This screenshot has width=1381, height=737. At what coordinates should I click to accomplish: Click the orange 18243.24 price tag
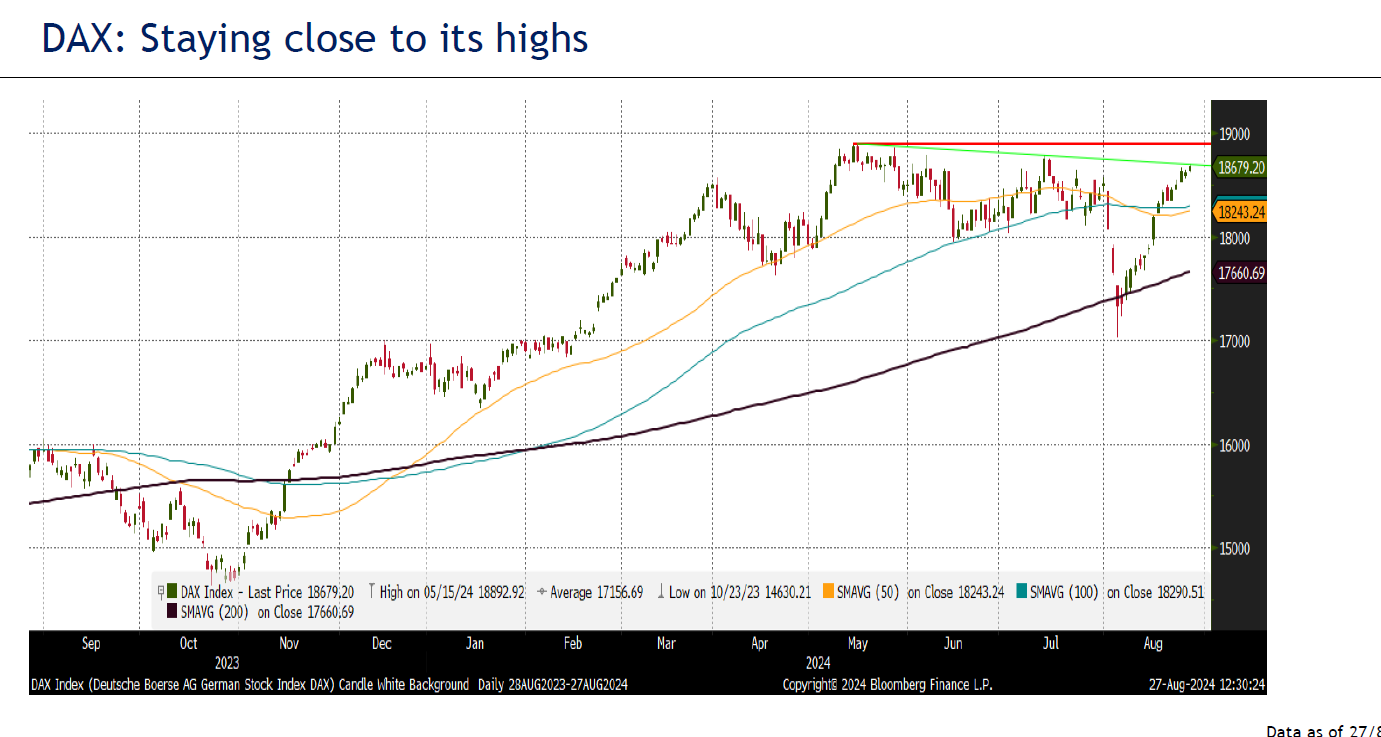(x=1240, y=212)
